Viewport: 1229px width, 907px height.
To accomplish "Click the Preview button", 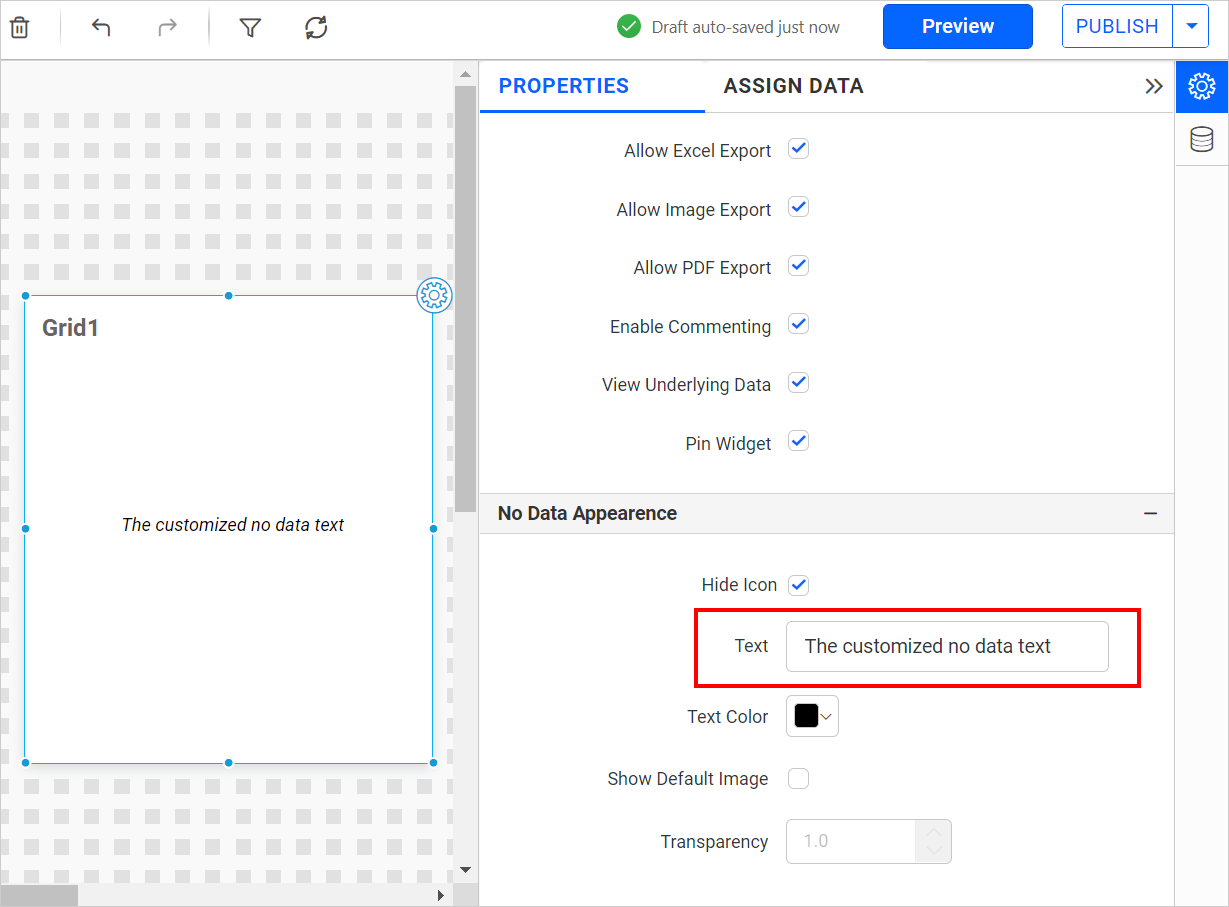I will coord(957,27).
